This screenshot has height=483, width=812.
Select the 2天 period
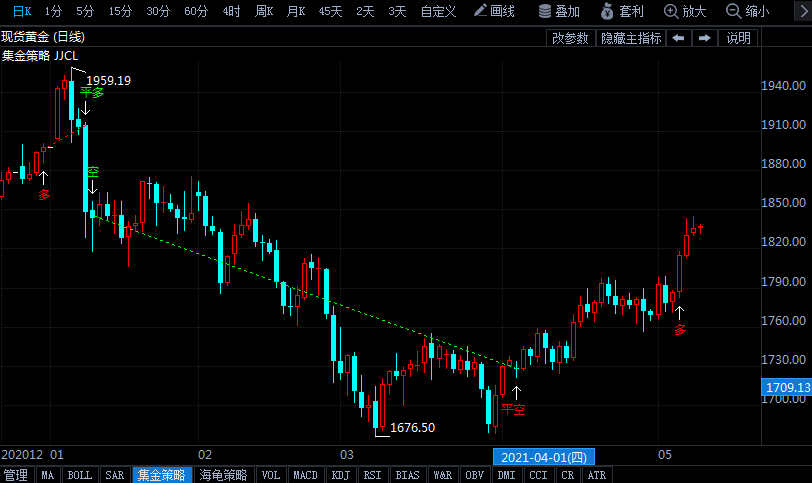[365, 11]
